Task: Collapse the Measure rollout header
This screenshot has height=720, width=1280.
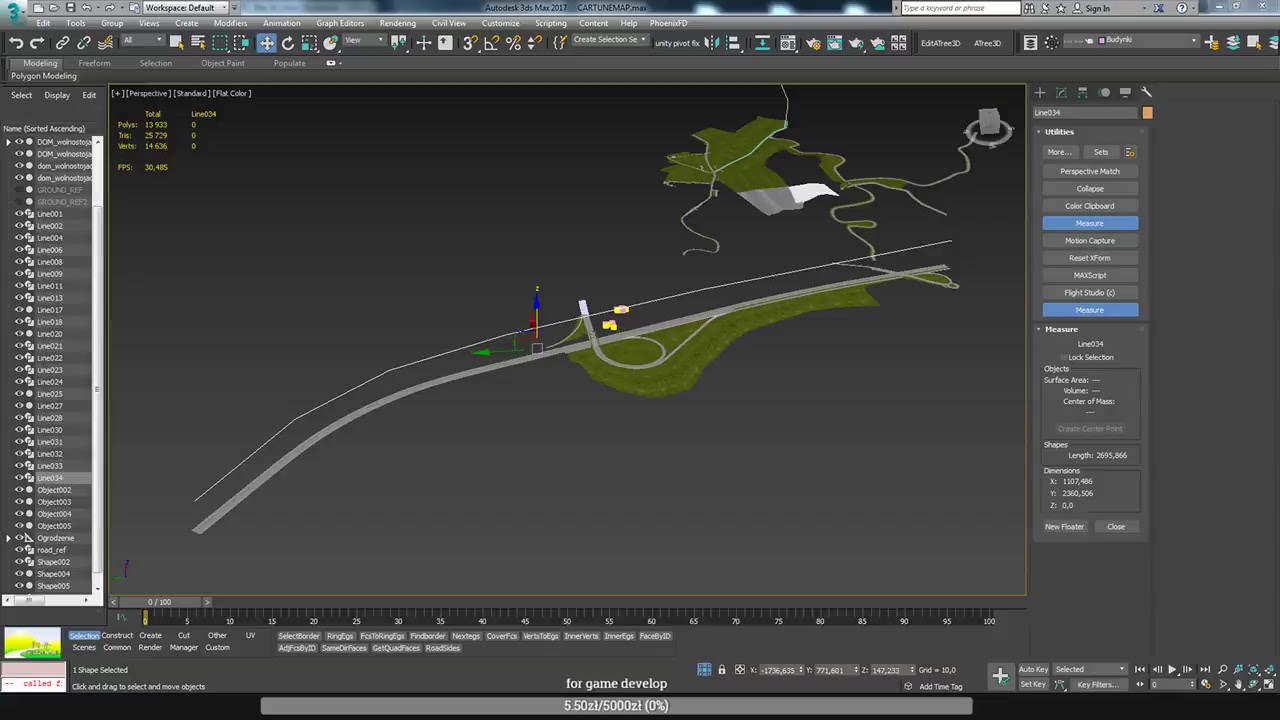Action: (x=1061, y=329)
